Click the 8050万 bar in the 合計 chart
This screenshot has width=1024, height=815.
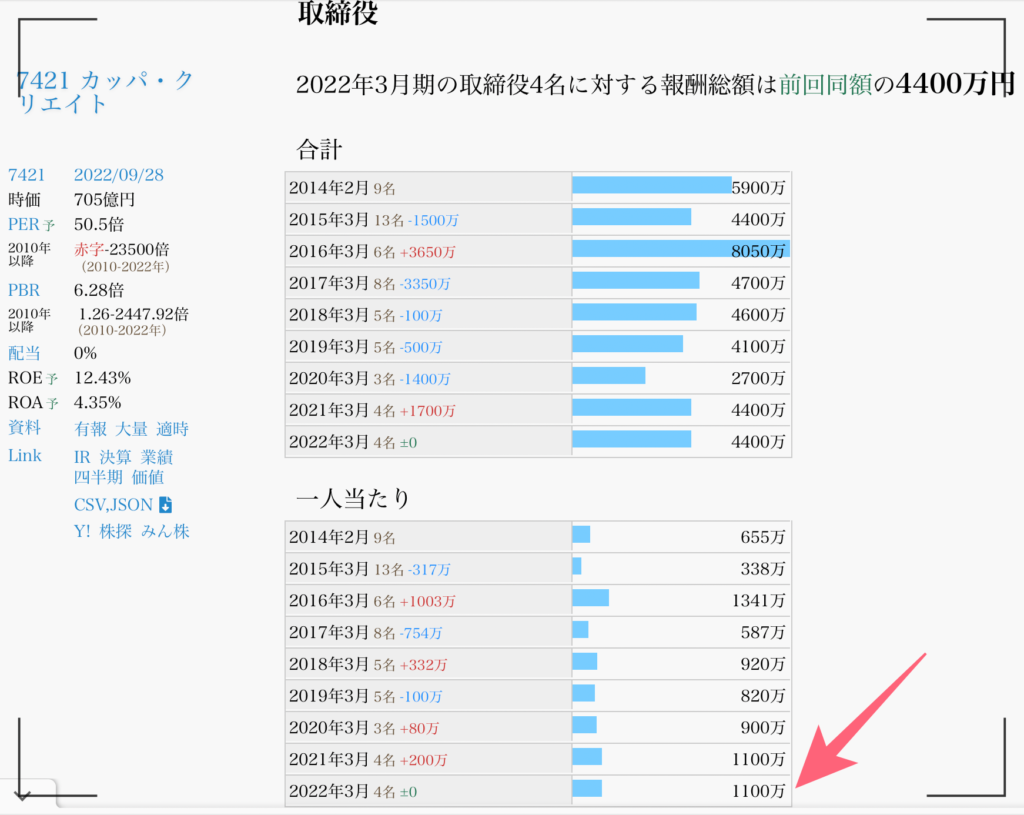coord(681,249)
